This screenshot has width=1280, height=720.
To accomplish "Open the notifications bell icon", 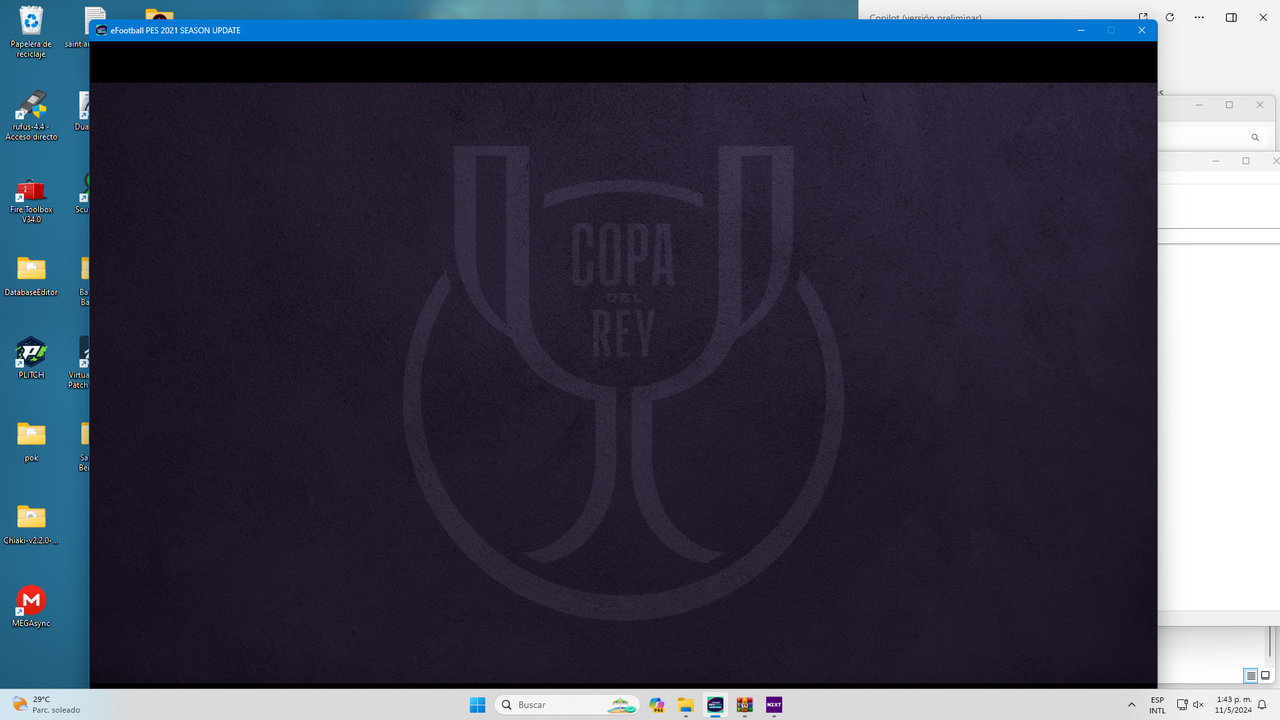I will click(x=1262, y=705).
